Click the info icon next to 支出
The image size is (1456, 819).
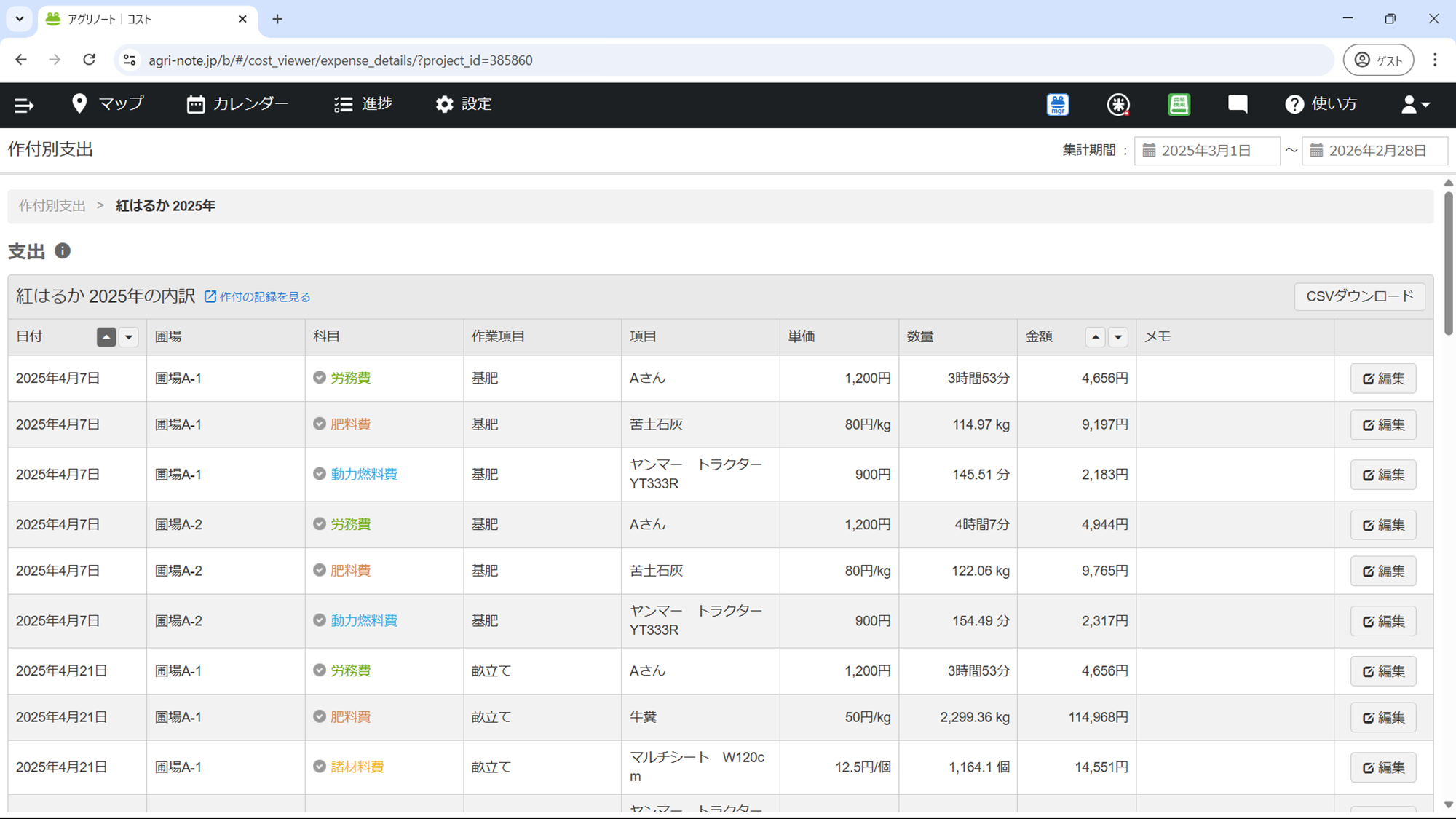(x=63, y=251)
